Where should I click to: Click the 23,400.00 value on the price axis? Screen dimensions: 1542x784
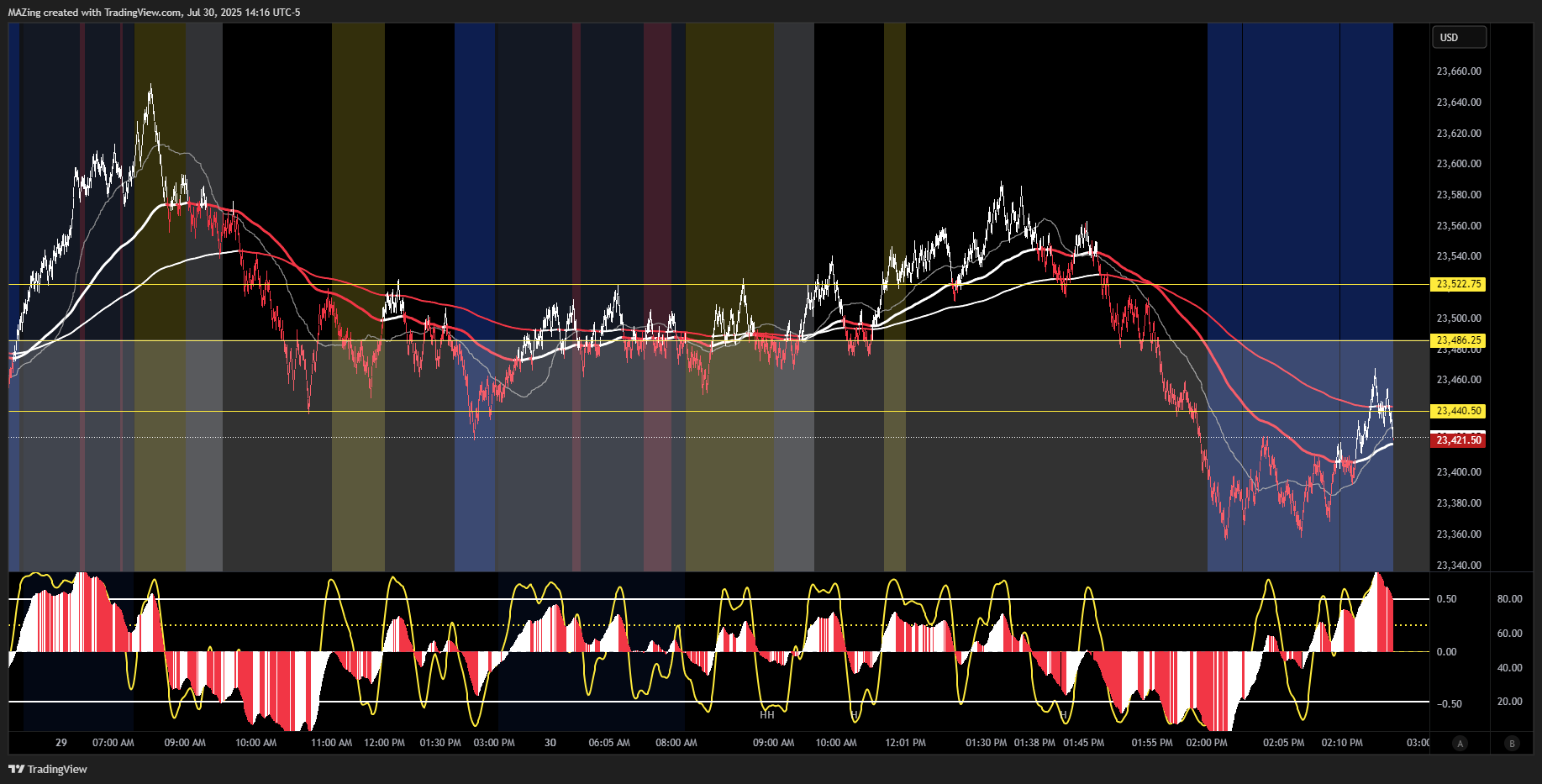1459,472
